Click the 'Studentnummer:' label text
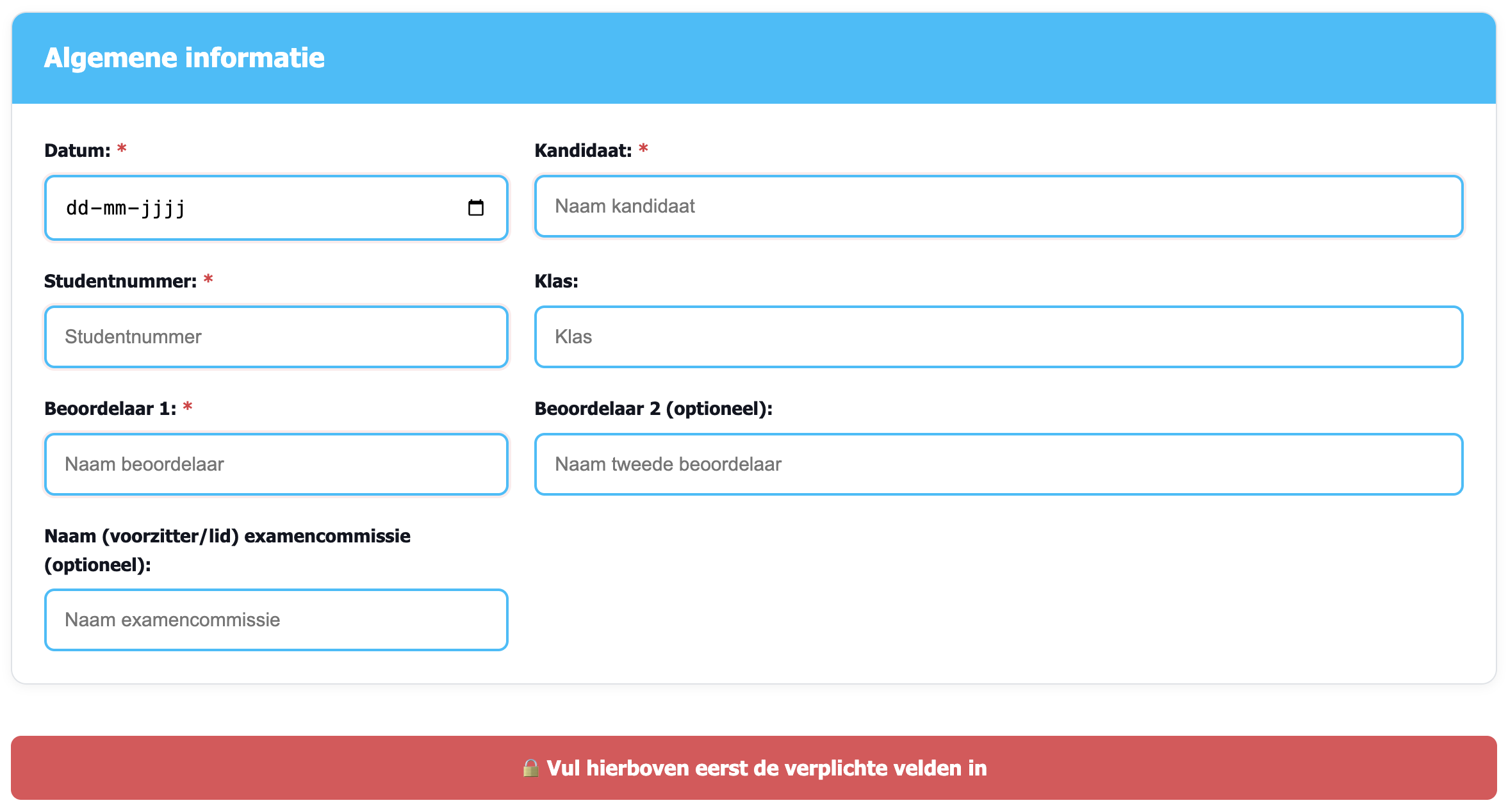This screenshot has height=812, width=1508. (x=120, y=281)
